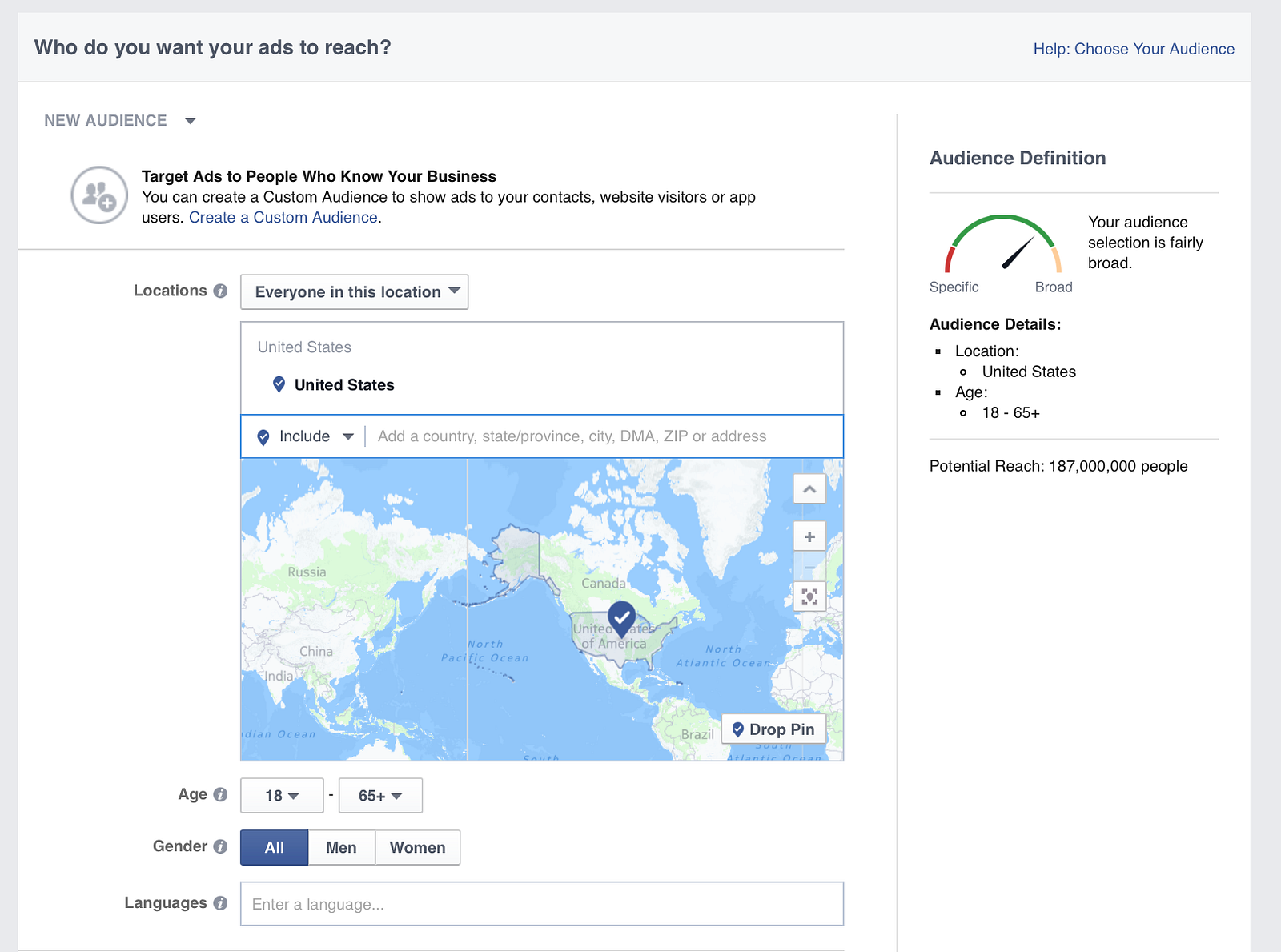Select Women gender option
Viewport: 1281px width, 952px height.
(x=417, y=847)
